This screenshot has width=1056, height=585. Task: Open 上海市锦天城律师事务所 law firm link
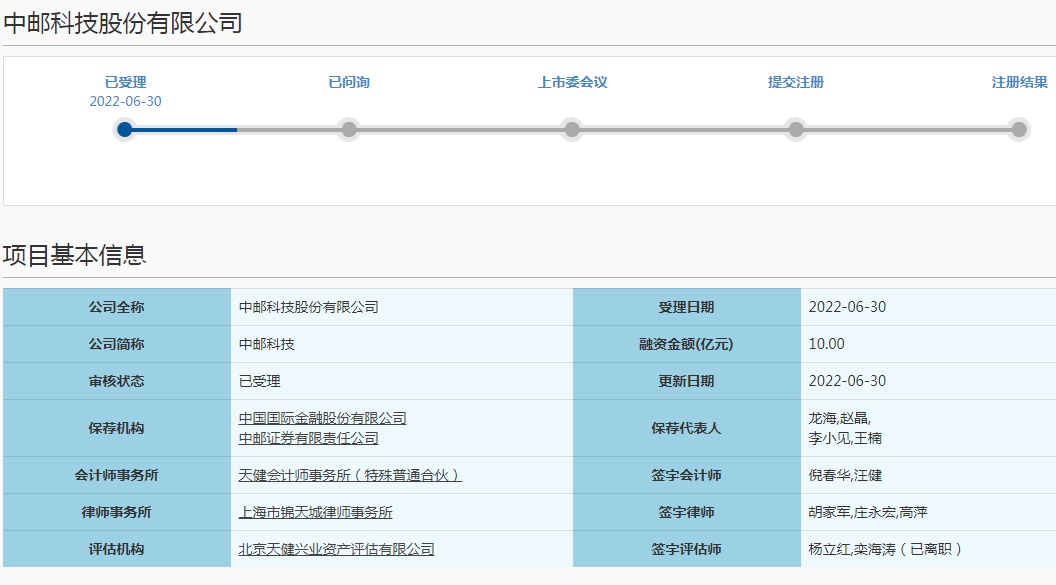[x=315, y=512]
